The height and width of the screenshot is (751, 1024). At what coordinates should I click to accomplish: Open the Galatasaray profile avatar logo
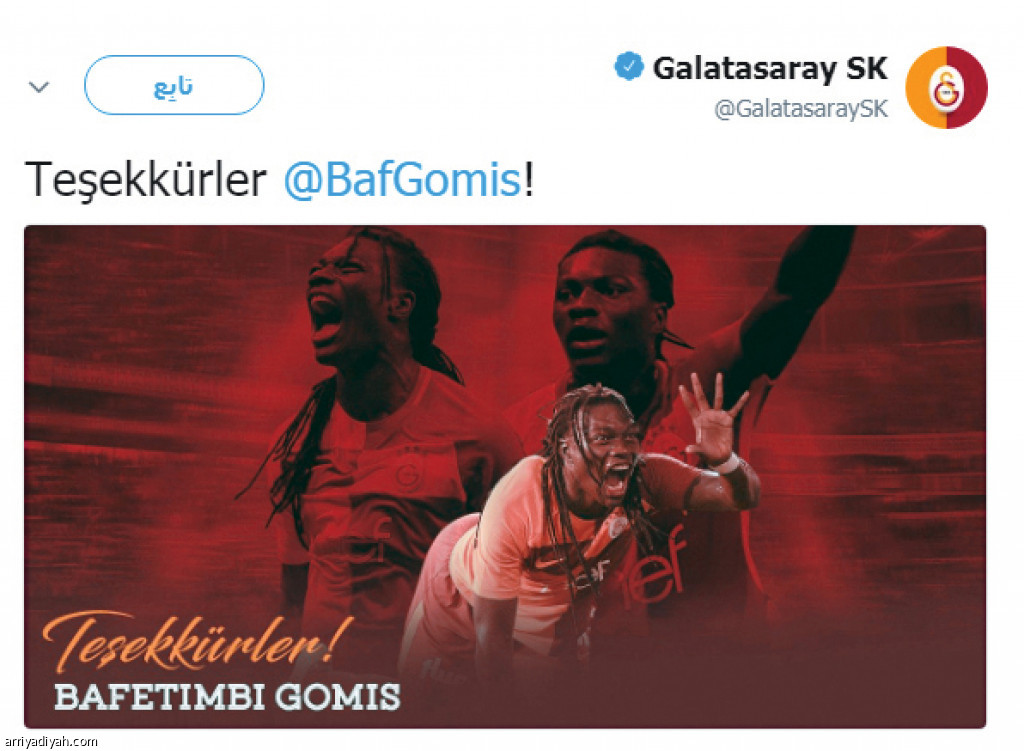click(x=946, y=88)
